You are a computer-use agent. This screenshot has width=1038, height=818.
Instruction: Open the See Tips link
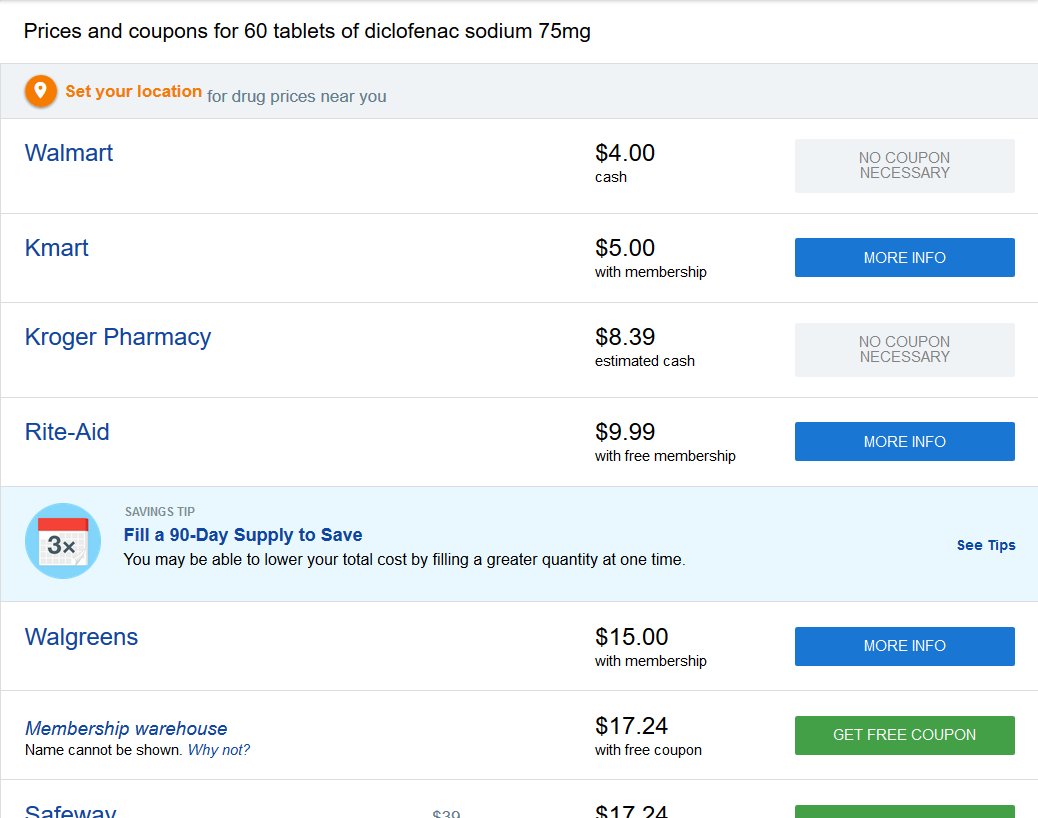985,545
